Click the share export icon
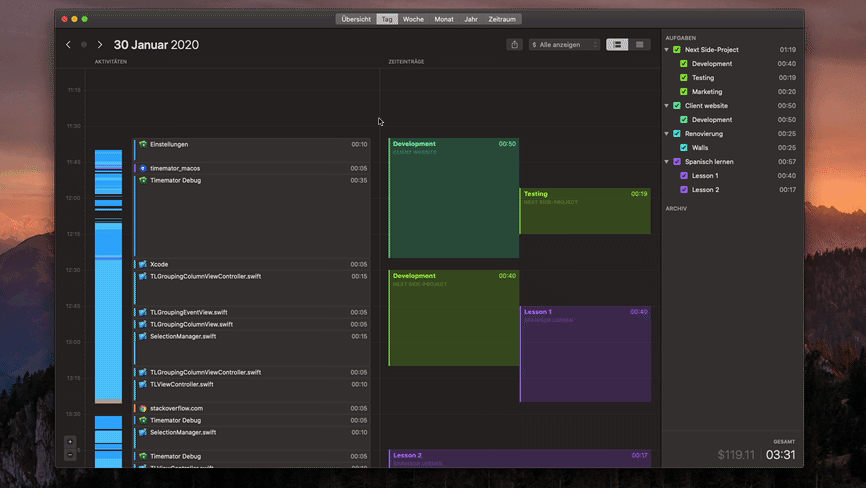 point(514,45)
